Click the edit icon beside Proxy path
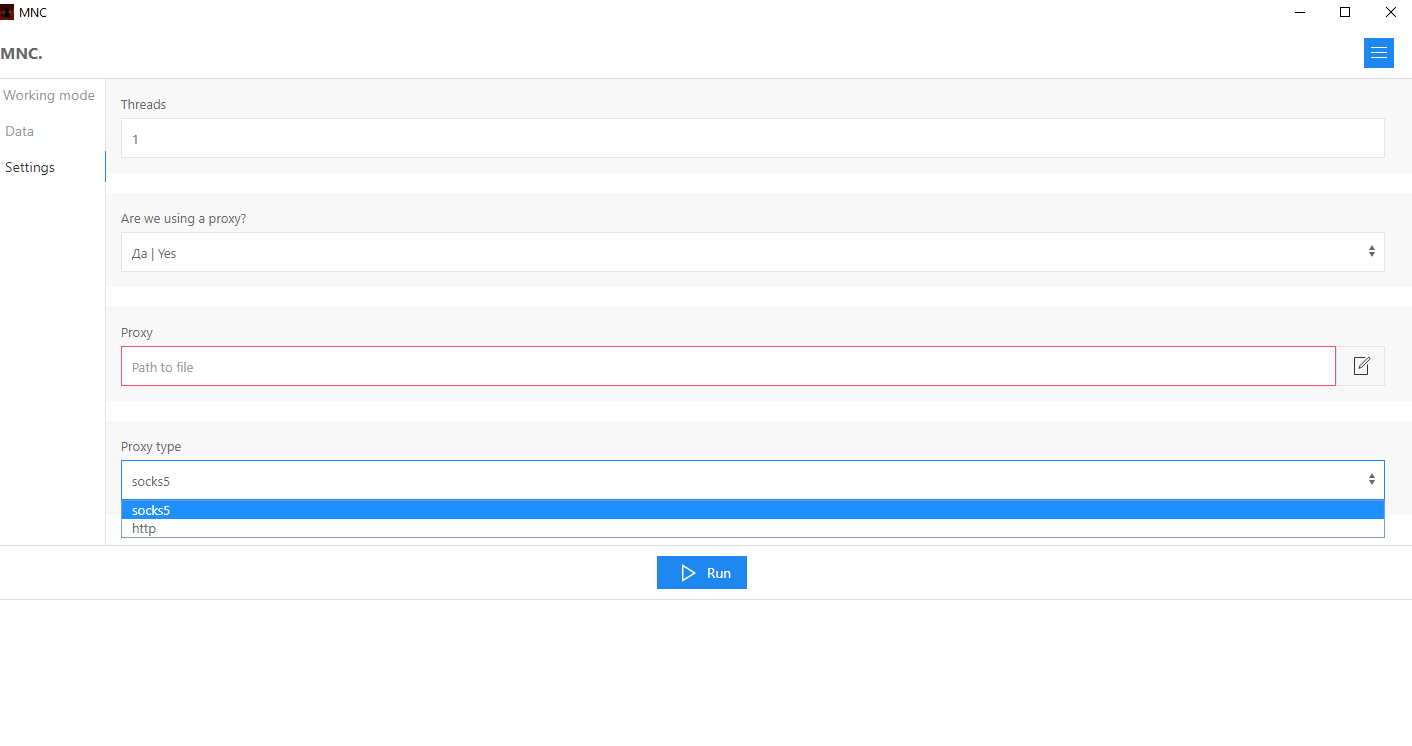 [1361, 366]
